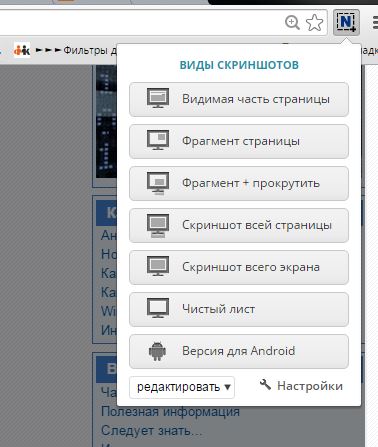Open the Nimbus screenshot extension icon
The width and height of the screenshot is (378, 447).
click(346, 22)
